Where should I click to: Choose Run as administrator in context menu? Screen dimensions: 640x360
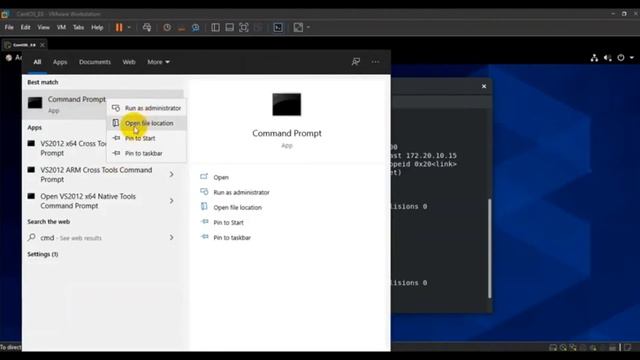click(x=147, y=108)
